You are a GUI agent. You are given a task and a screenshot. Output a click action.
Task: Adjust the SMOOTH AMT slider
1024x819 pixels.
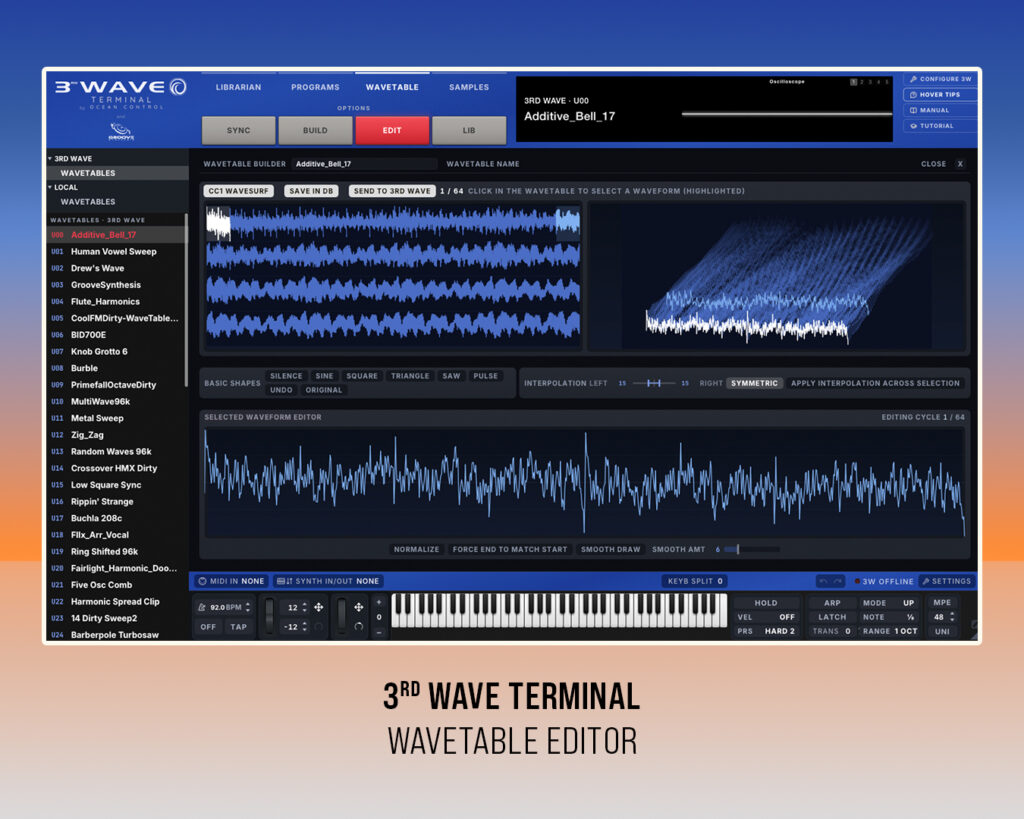tap(752, 549)
